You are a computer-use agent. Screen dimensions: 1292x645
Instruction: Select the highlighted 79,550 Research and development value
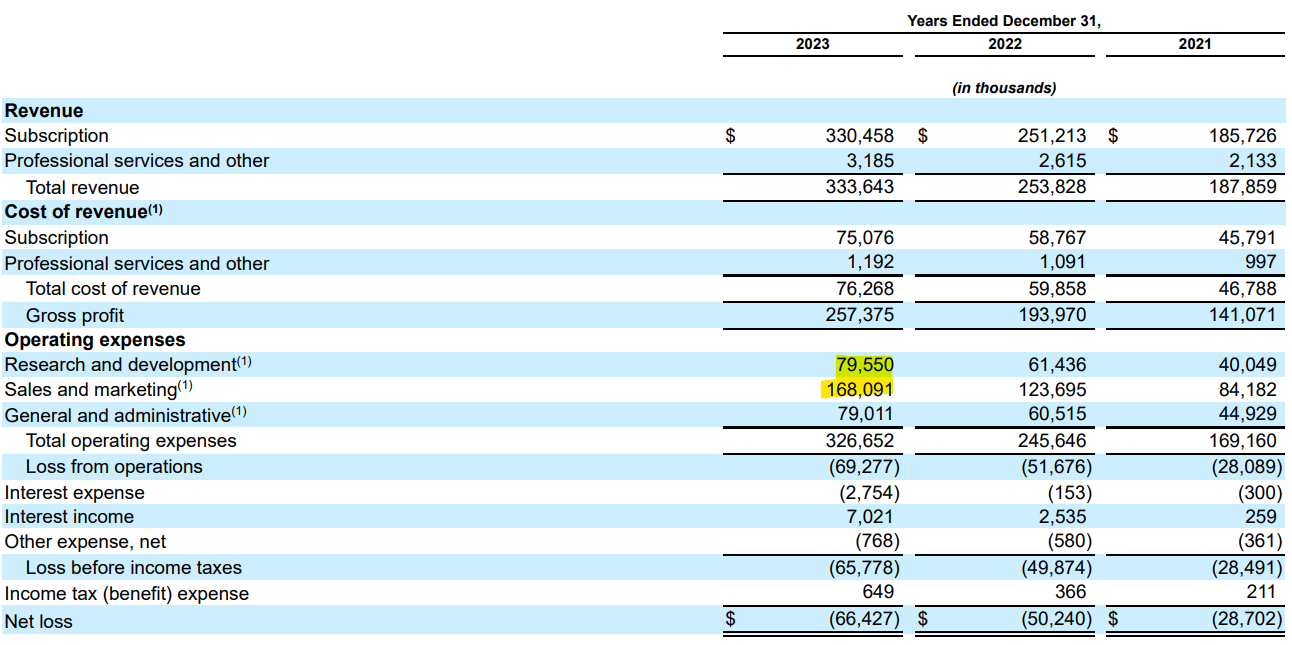coord(865,365)
